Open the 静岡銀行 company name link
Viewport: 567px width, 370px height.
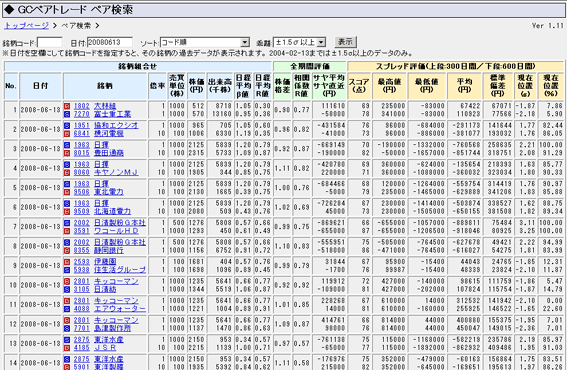coord(108,250)
